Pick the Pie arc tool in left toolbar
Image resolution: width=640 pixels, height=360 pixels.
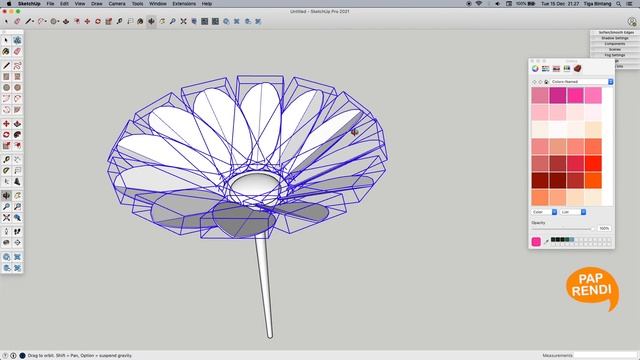(17, 109)
